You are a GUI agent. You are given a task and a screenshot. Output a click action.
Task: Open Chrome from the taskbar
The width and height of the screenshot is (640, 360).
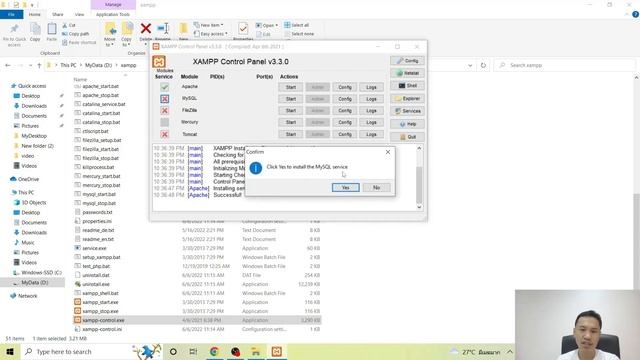click(214, 351)
